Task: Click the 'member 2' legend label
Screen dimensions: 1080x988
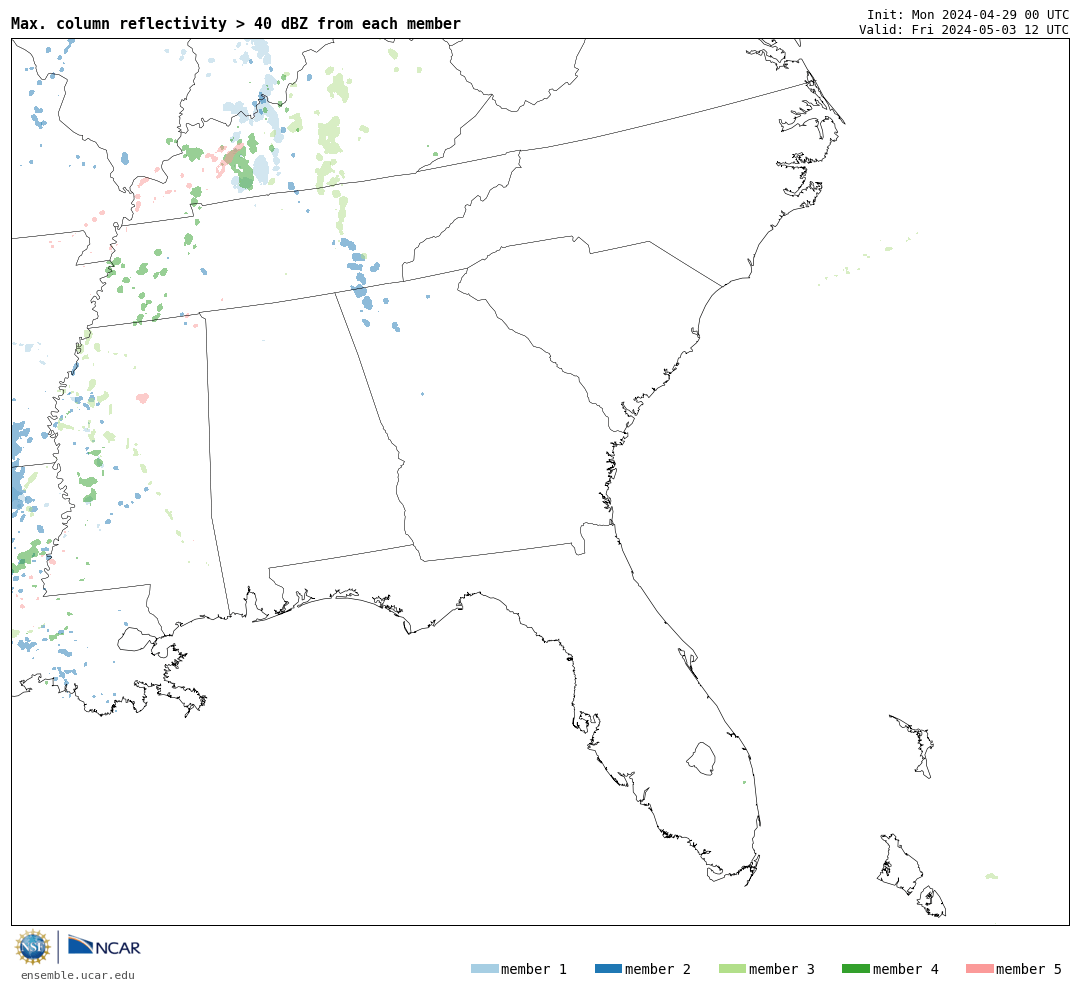Action: [658, 969]
